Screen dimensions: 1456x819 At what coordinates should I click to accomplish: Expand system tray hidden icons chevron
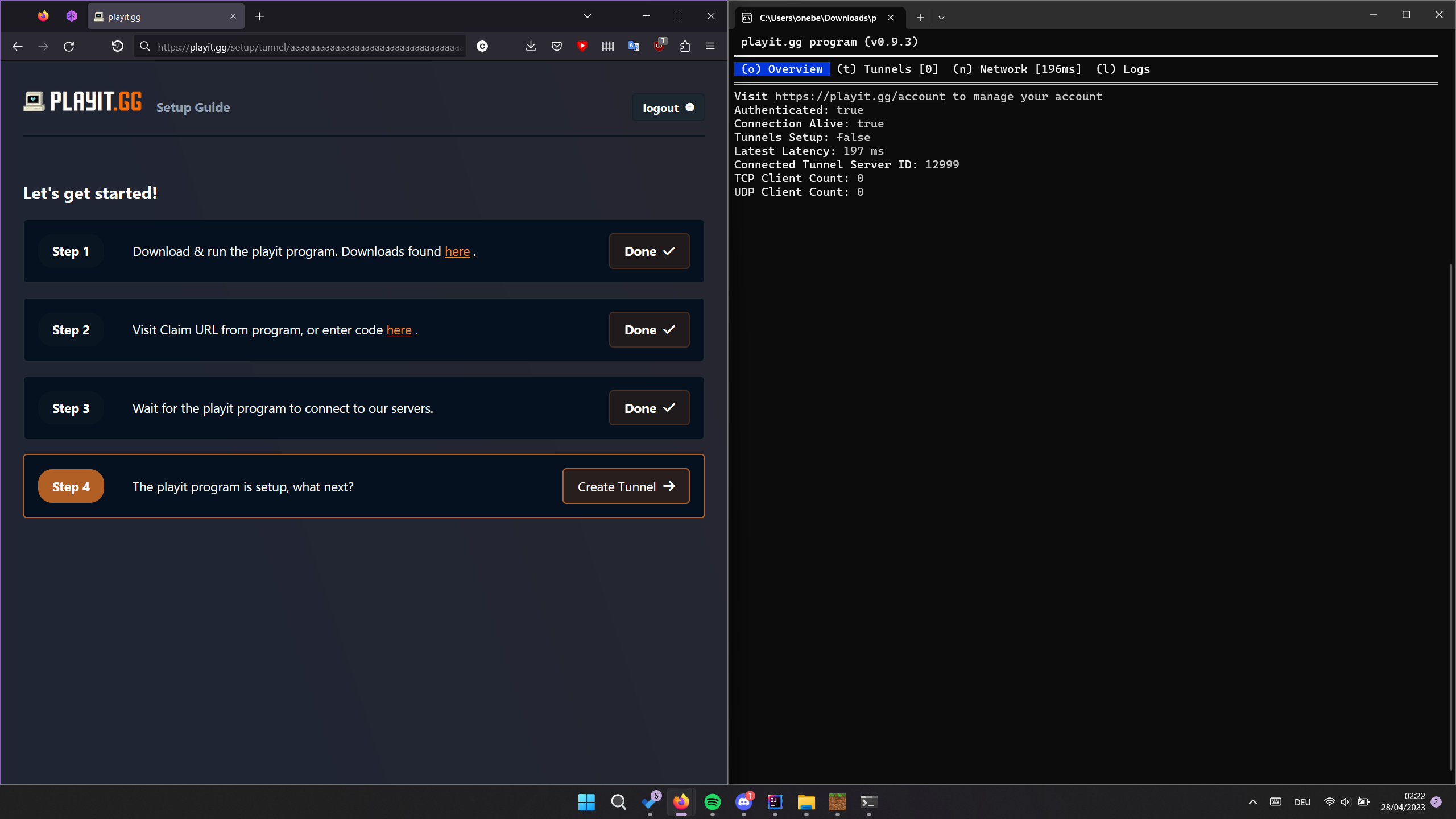[1252, 802]
